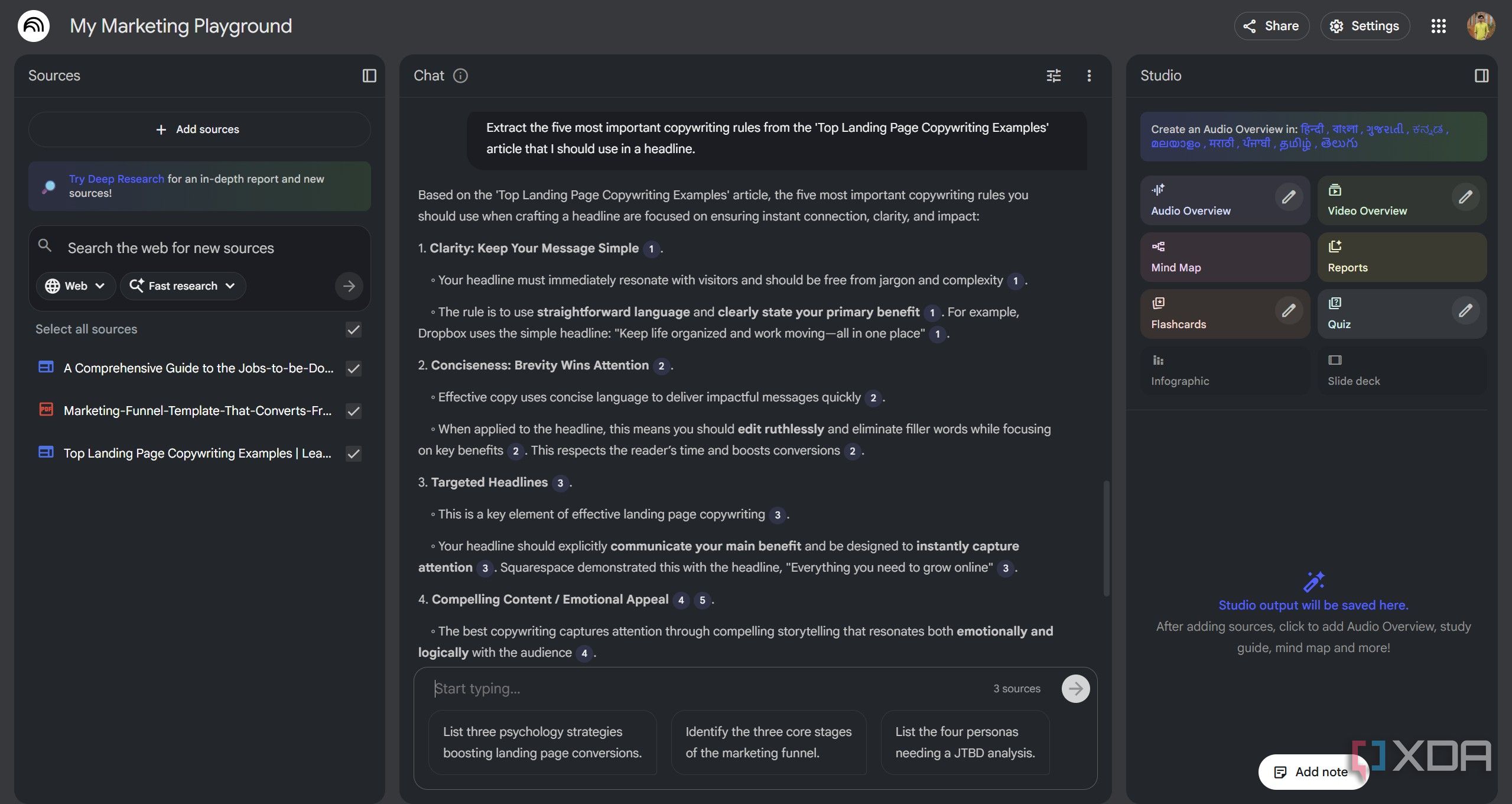1512x804 pixels.
Task: Choose JTBD personas suggestion chip
Action: 965,743
